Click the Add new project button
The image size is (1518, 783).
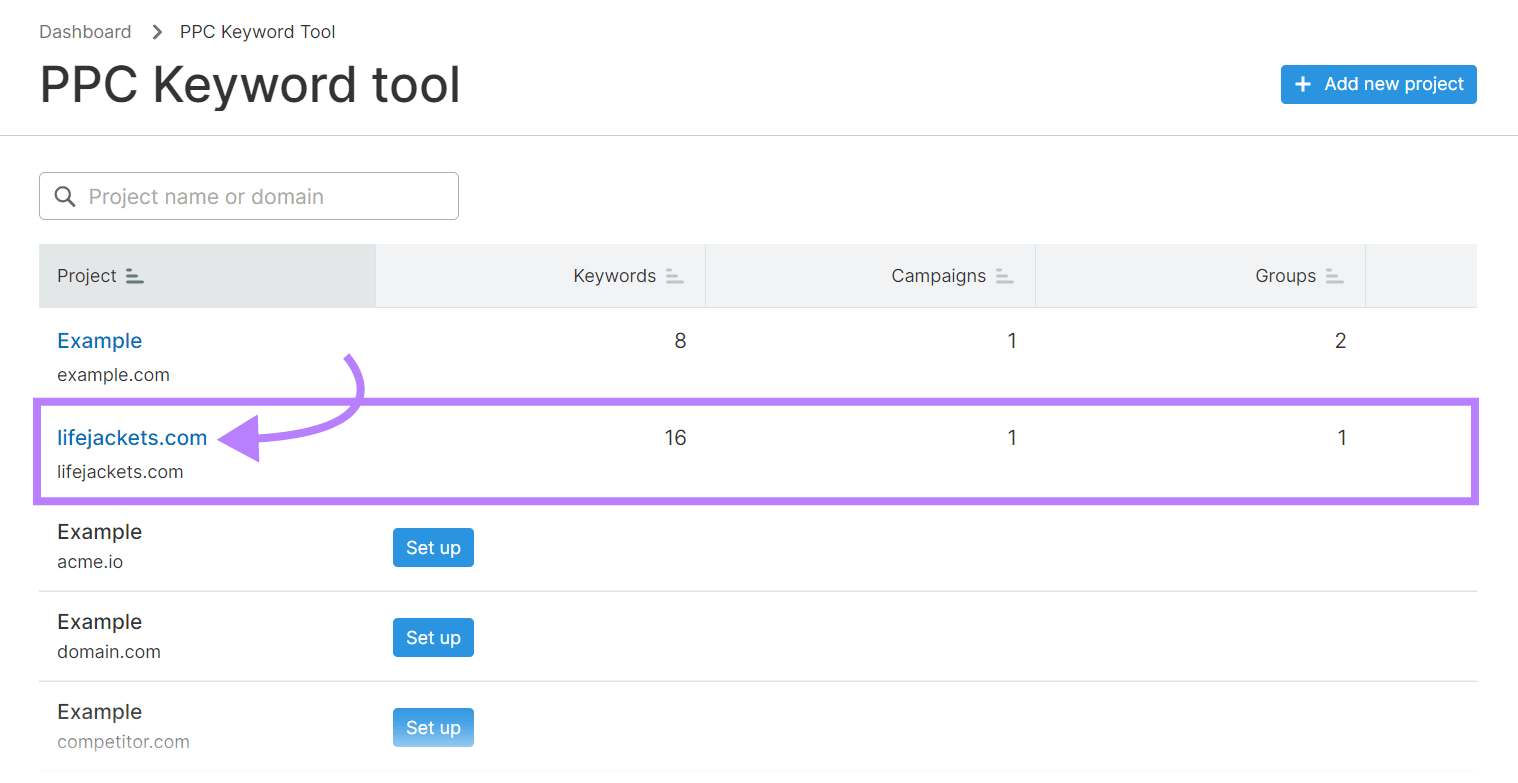click(x=1379, y=84)
